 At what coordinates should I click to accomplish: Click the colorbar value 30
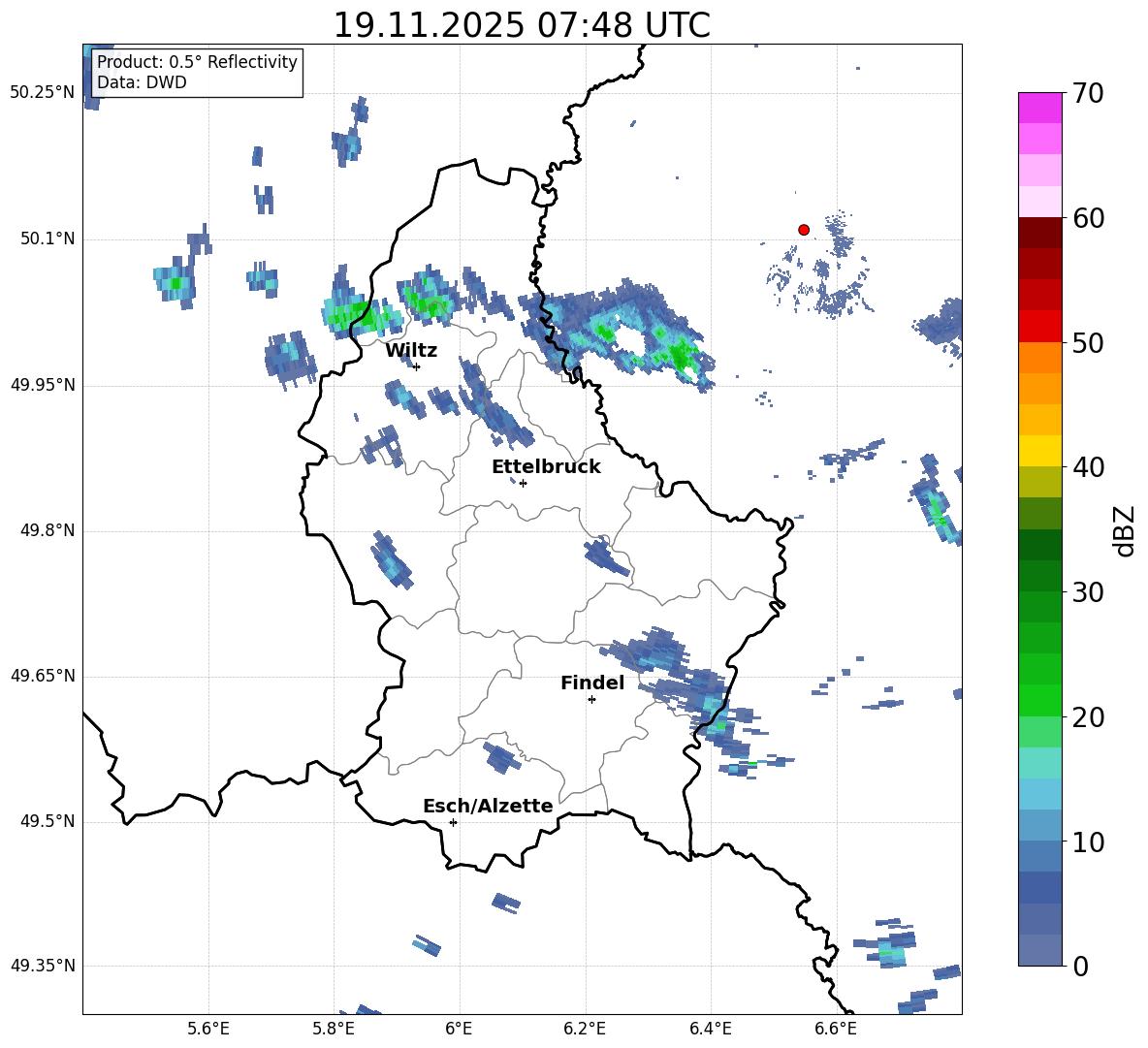(x=1087, y=592)
